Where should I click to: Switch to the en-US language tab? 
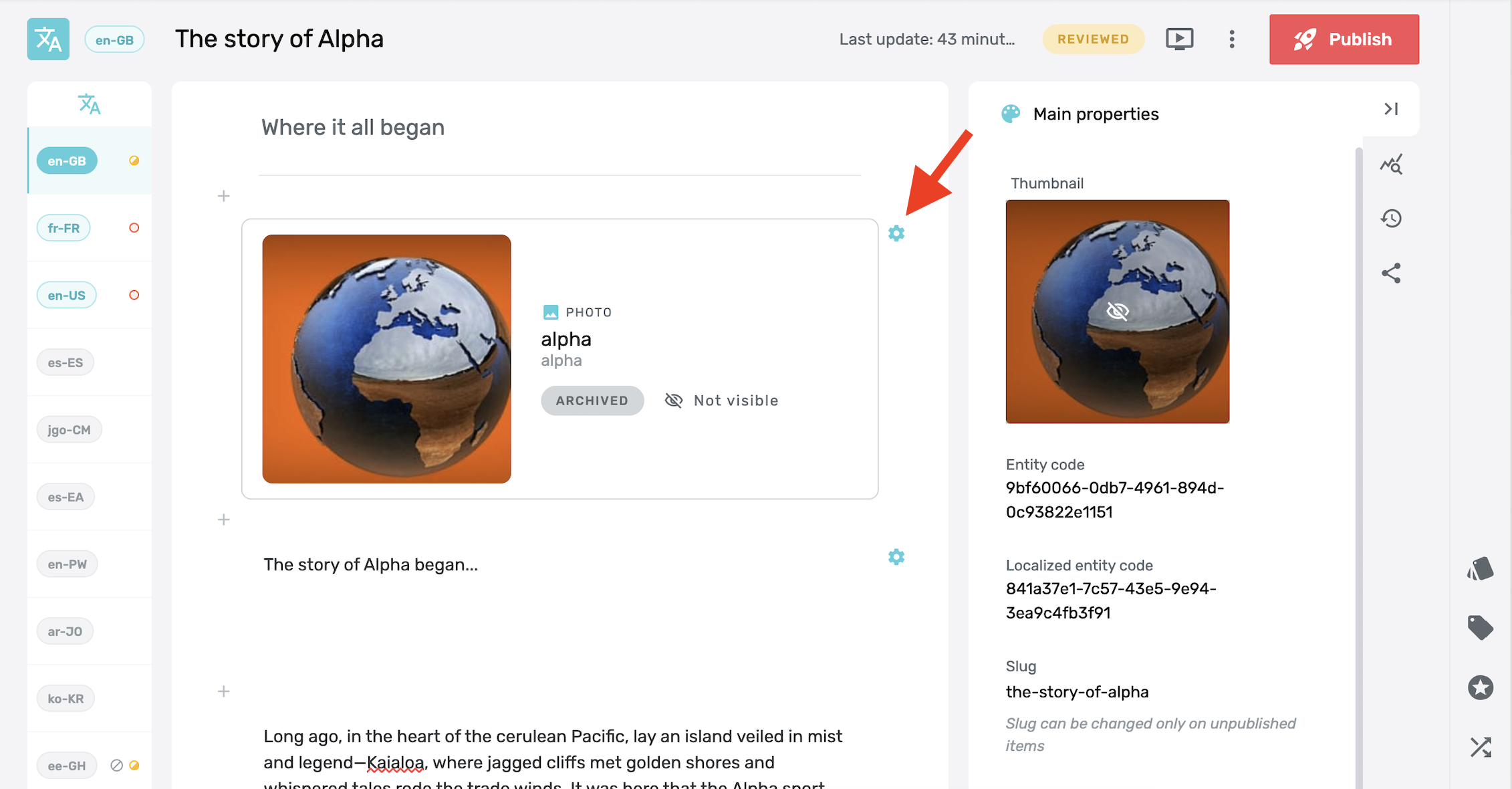pos(66,295)
